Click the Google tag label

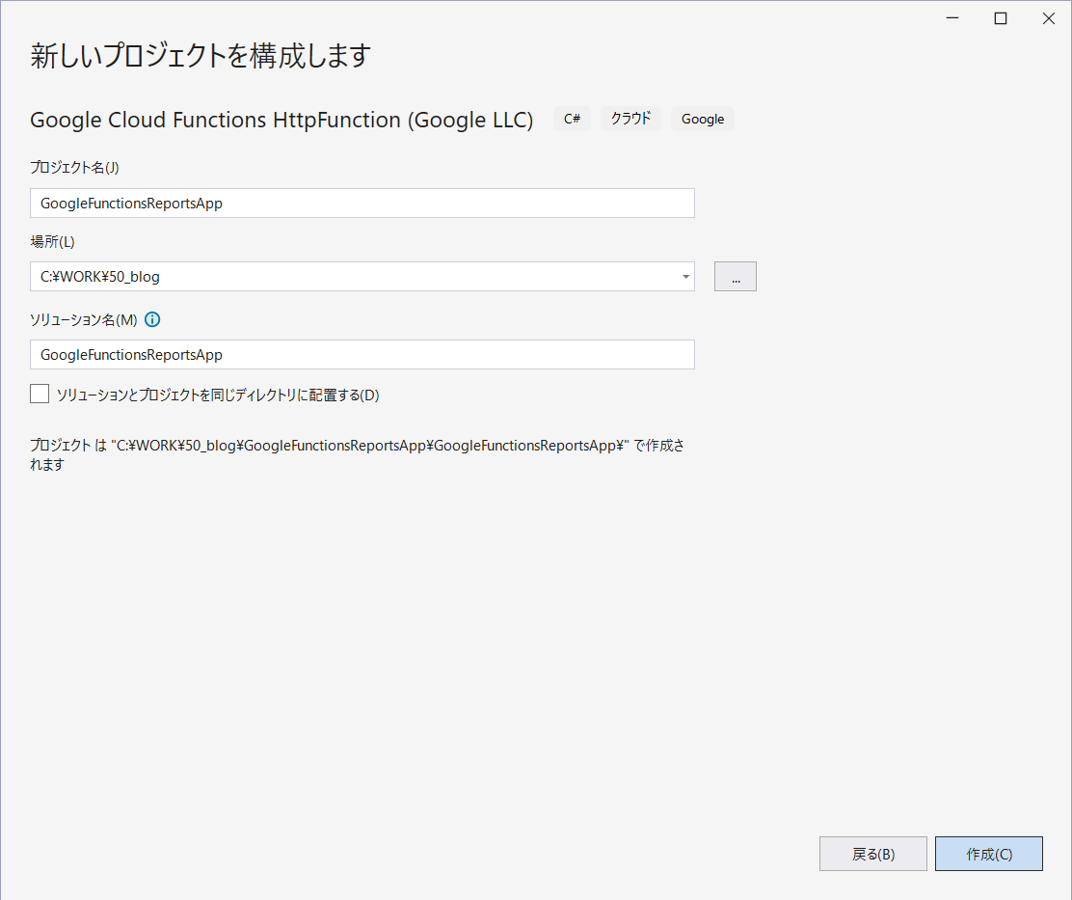[x=702, y=119]
